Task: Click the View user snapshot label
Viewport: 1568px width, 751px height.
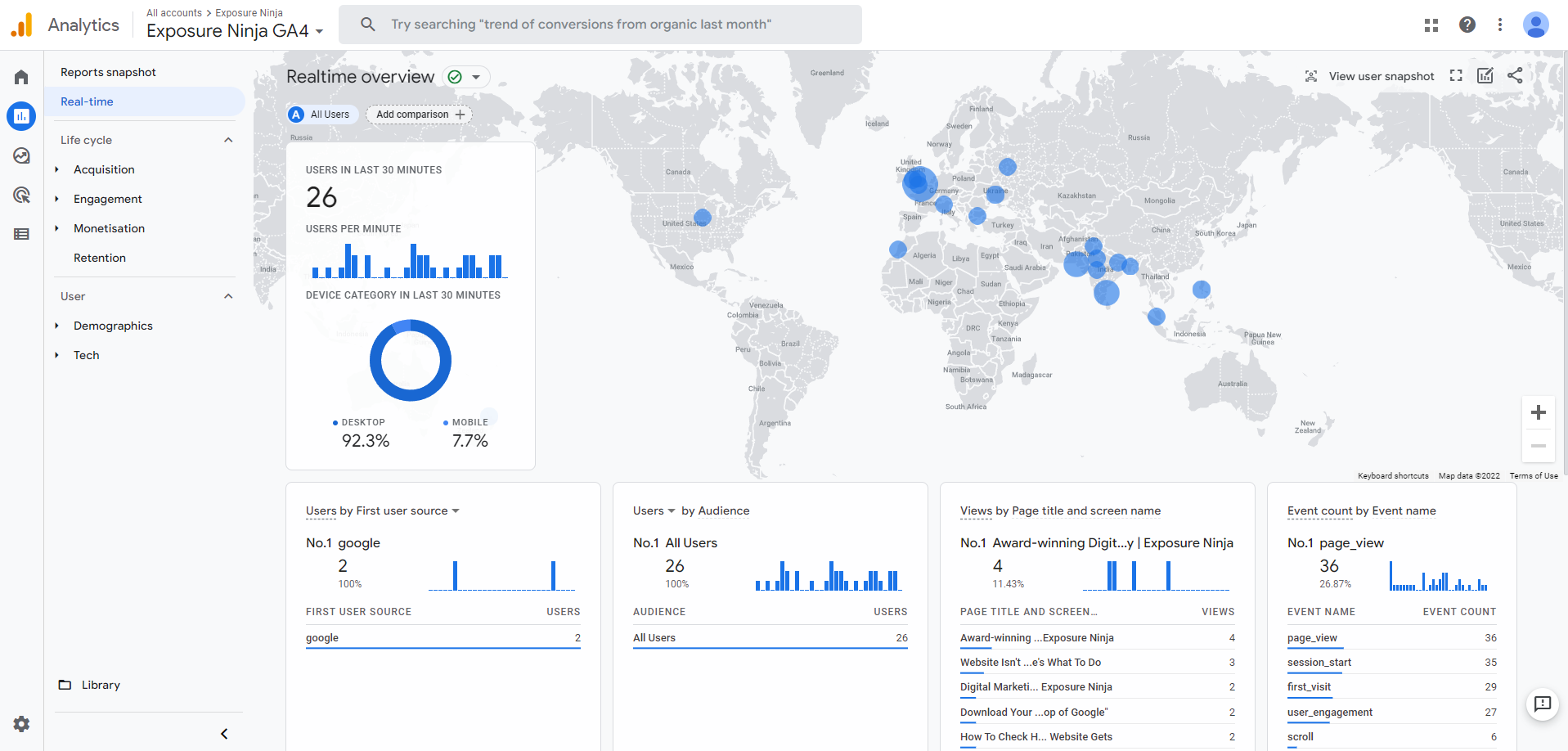Action: pos(1382,76)
